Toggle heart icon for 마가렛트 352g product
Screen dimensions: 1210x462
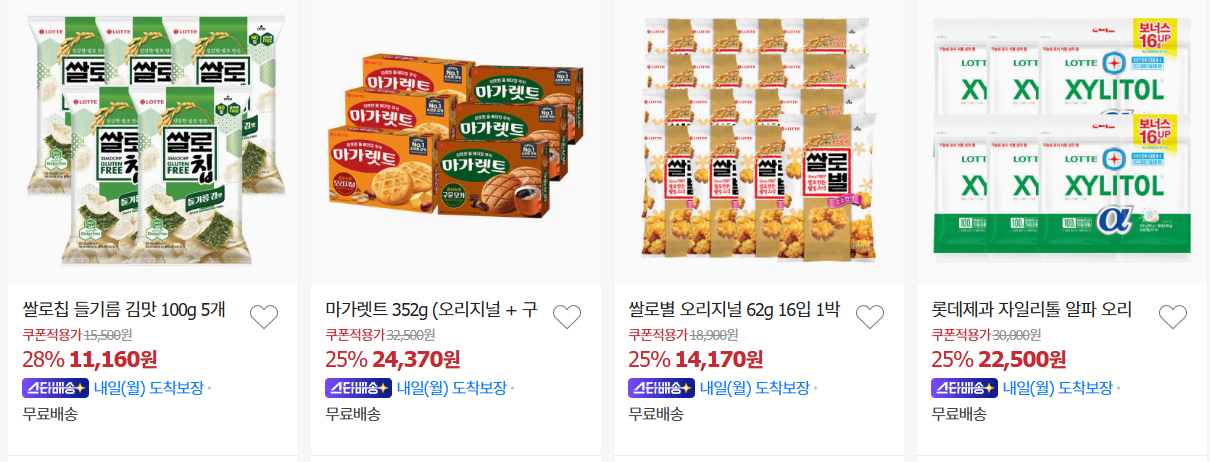pos(567,317)
